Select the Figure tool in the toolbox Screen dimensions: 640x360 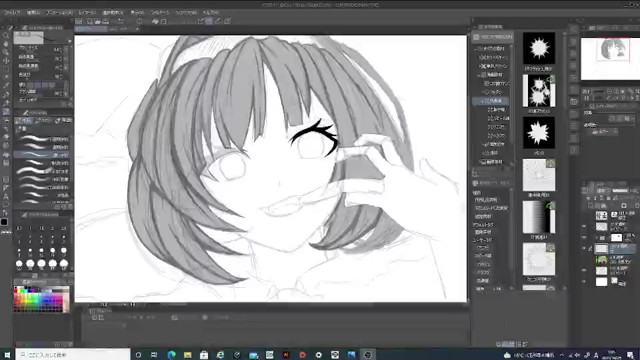(x=6, y=179)
